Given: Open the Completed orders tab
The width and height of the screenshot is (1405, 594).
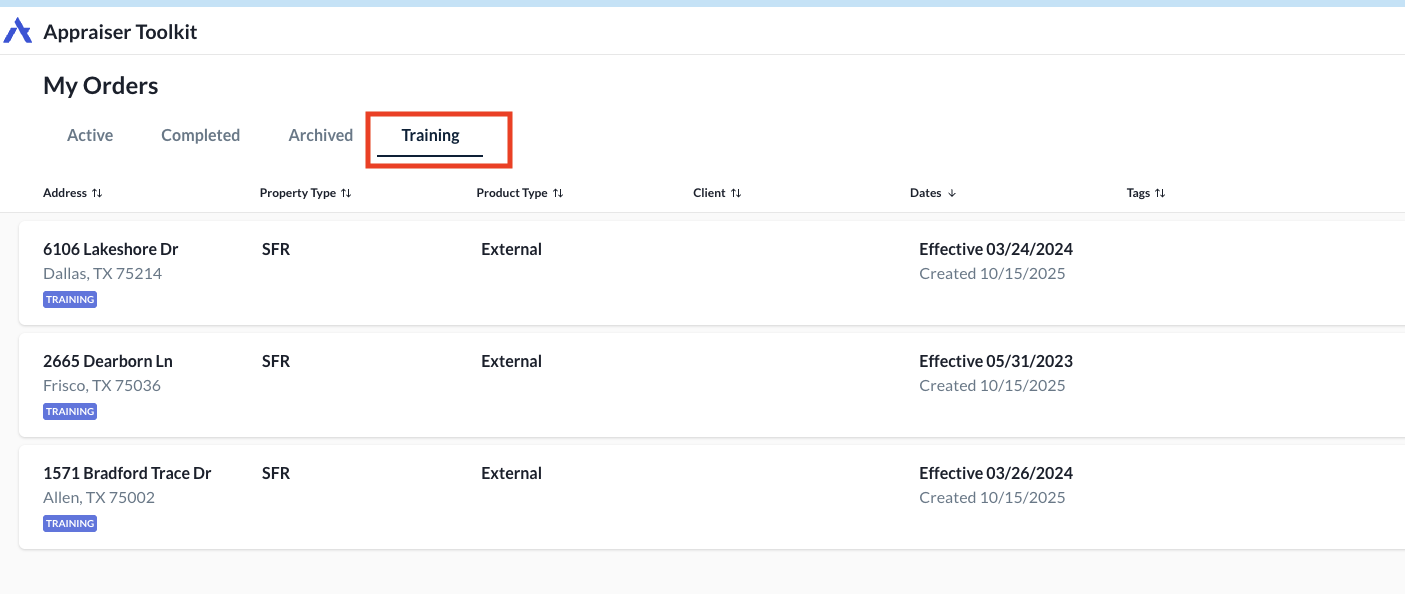Looking at the screenshot, I should coord(200,135).
